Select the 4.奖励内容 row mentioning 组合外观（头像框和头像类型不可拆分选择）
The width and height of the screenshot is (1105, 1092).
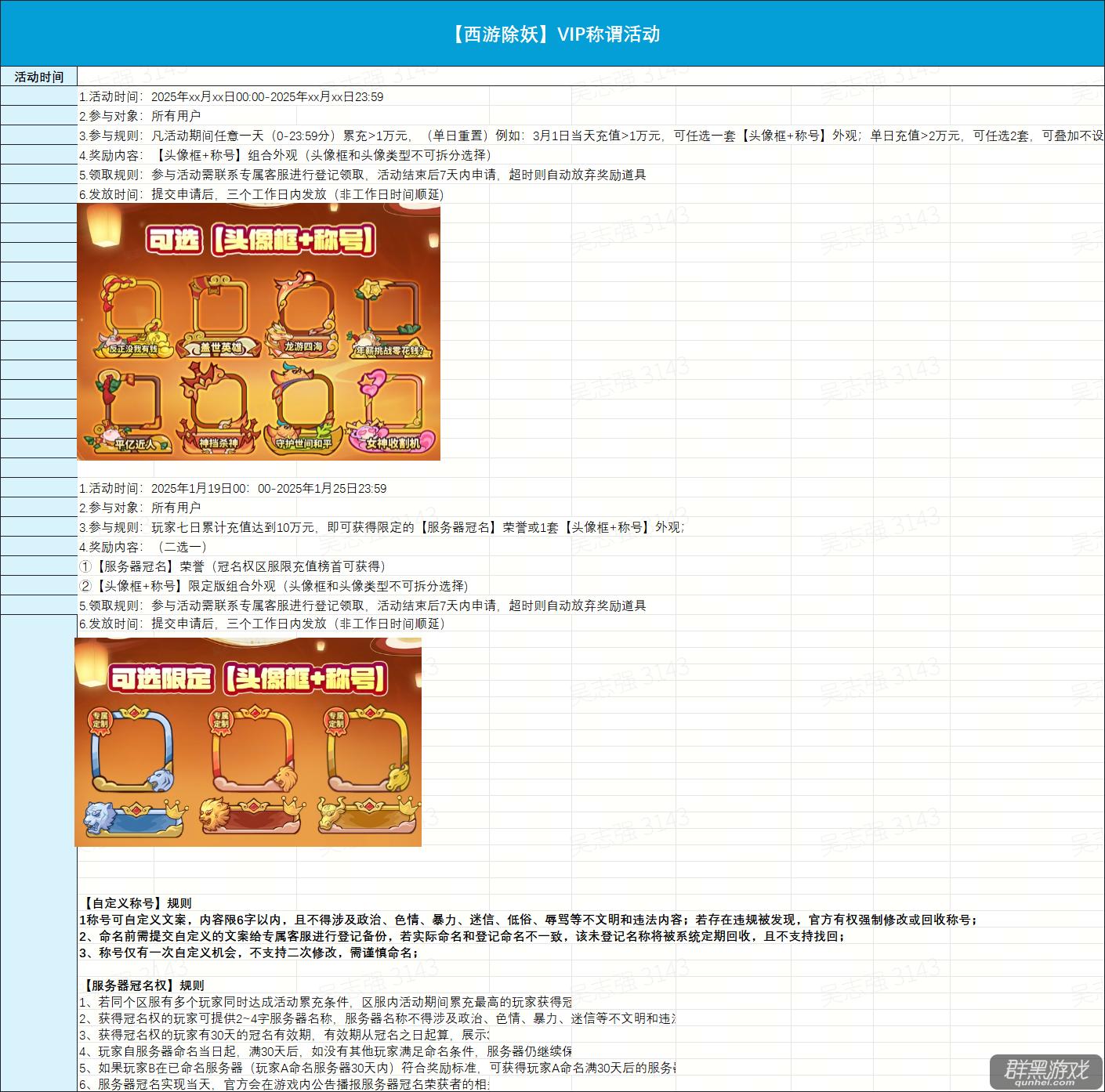[x=285, y=155]
